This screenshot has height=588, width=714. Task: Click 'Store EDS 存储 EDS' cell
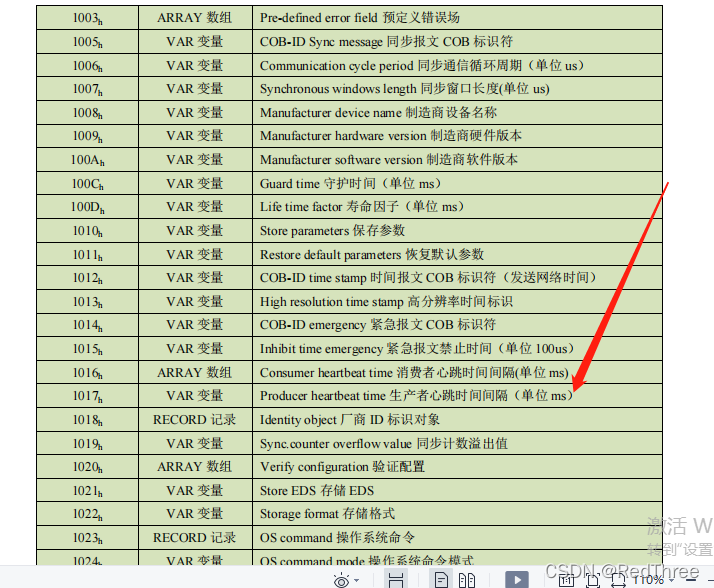[457, 491]
